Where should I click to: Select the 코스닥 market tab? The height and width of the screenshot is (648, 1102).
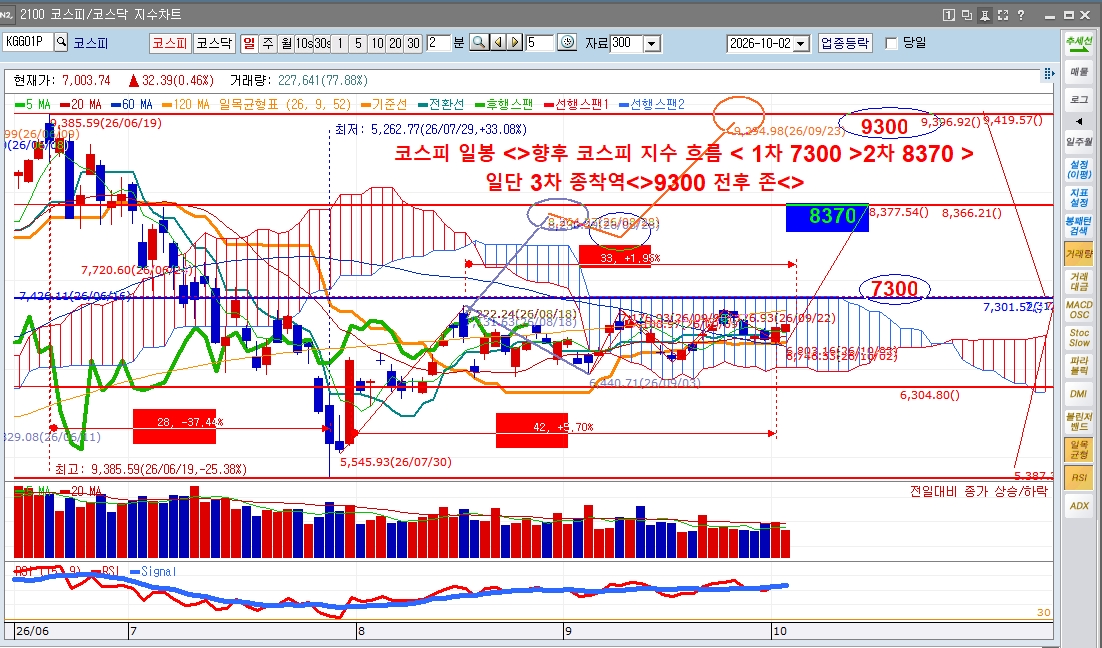[214, 43]
